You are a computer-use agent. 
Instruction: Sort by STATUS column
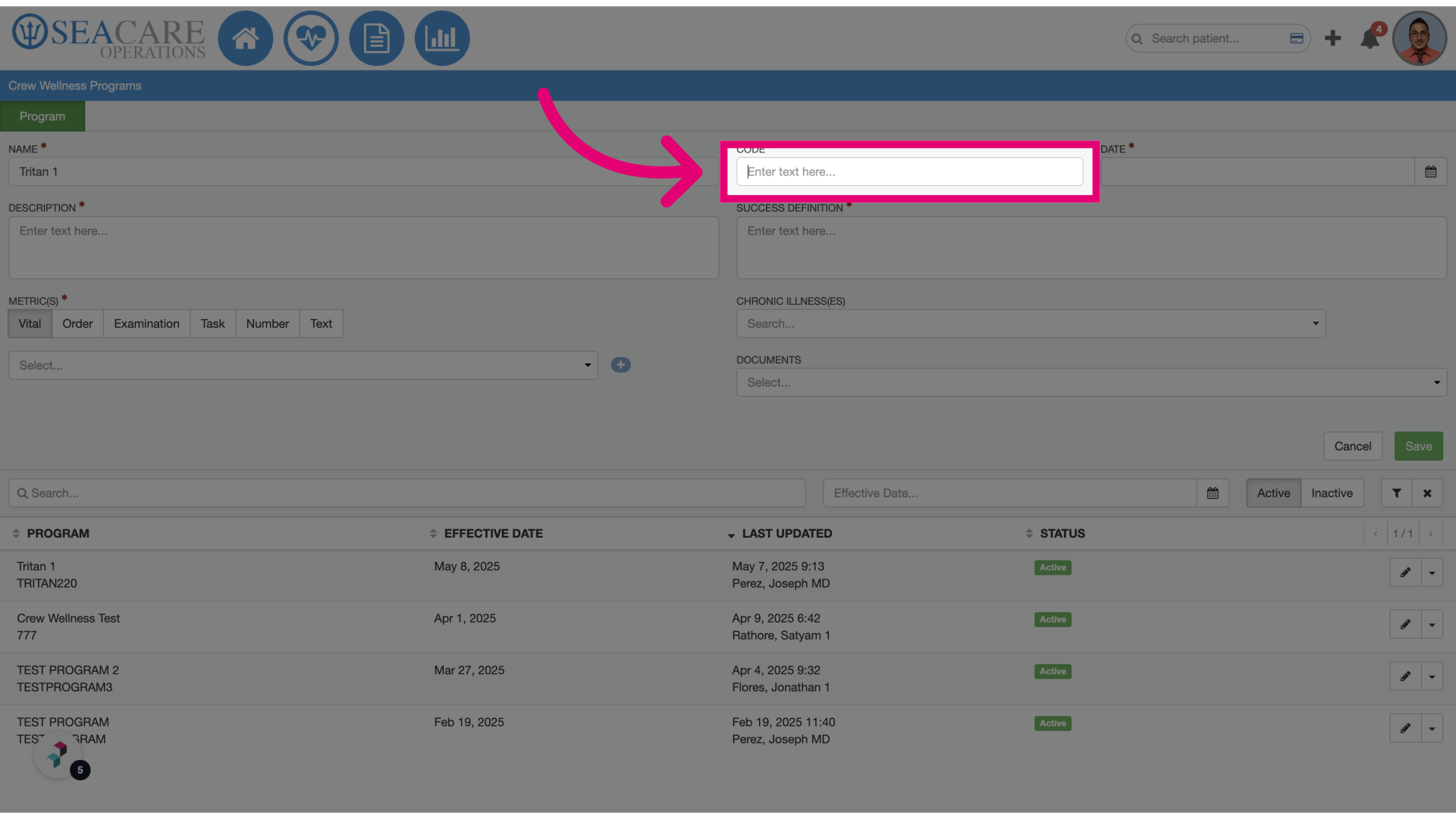pyautogui.click(x=1055, y=534)
